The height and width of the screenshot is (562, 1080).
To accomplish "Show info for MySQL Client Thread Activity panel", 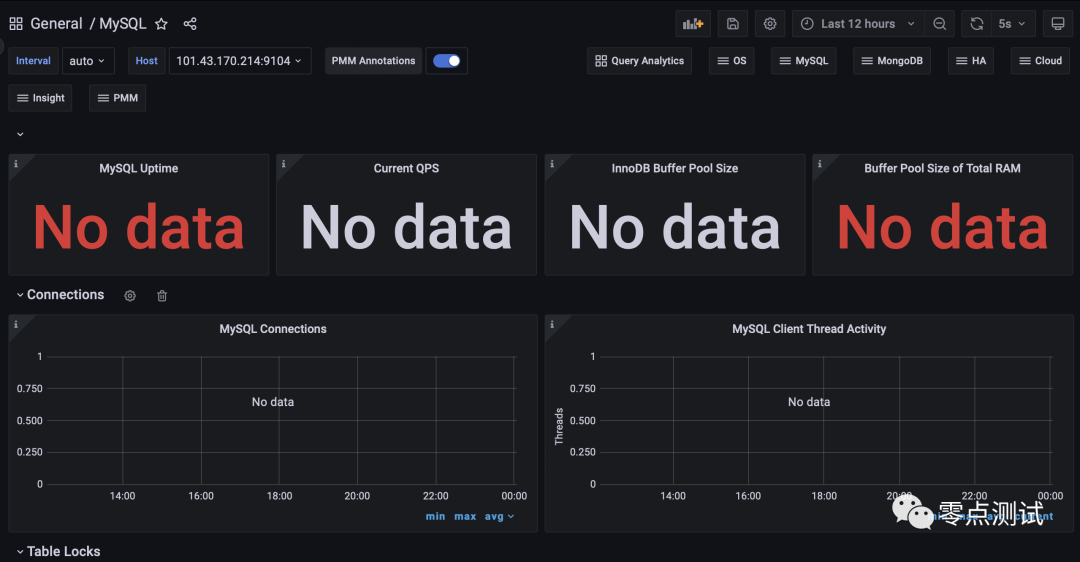I will click(x=552, y=324).
